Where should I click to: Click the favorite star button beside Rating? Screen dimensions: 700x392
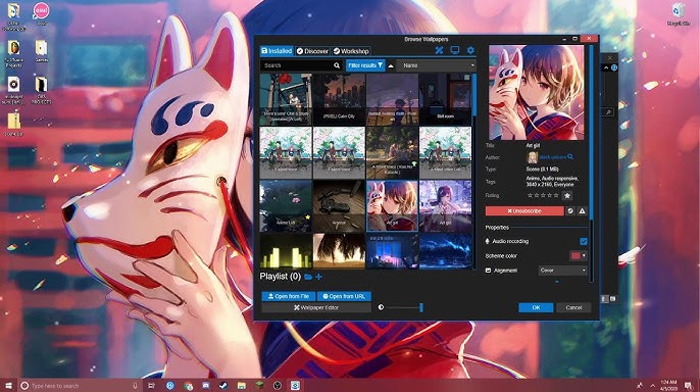point(567,196)
